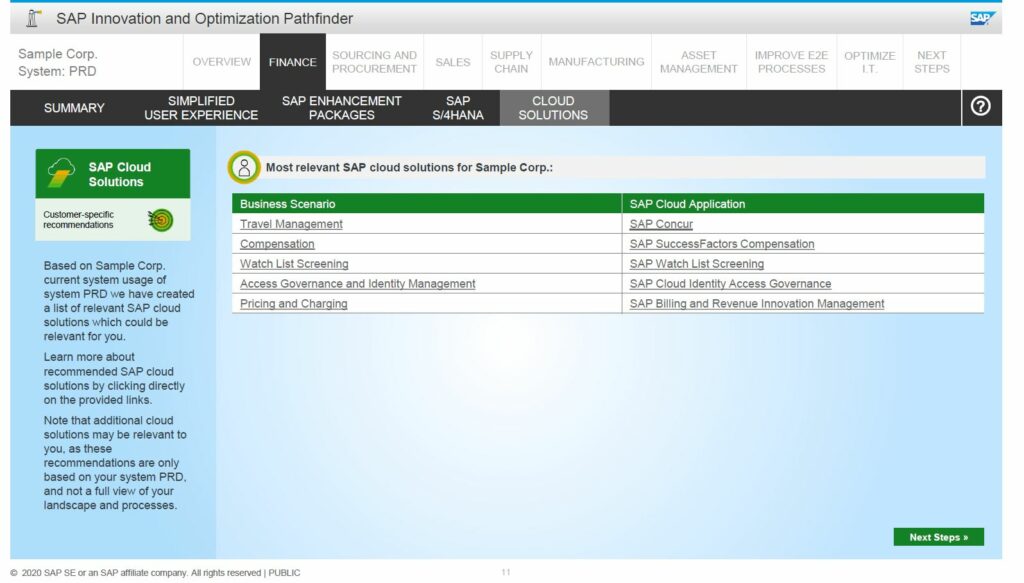The width and height of the screenshot is (1024, 583).
Task: Click the green Next Steps button
Action: [938, 537]
